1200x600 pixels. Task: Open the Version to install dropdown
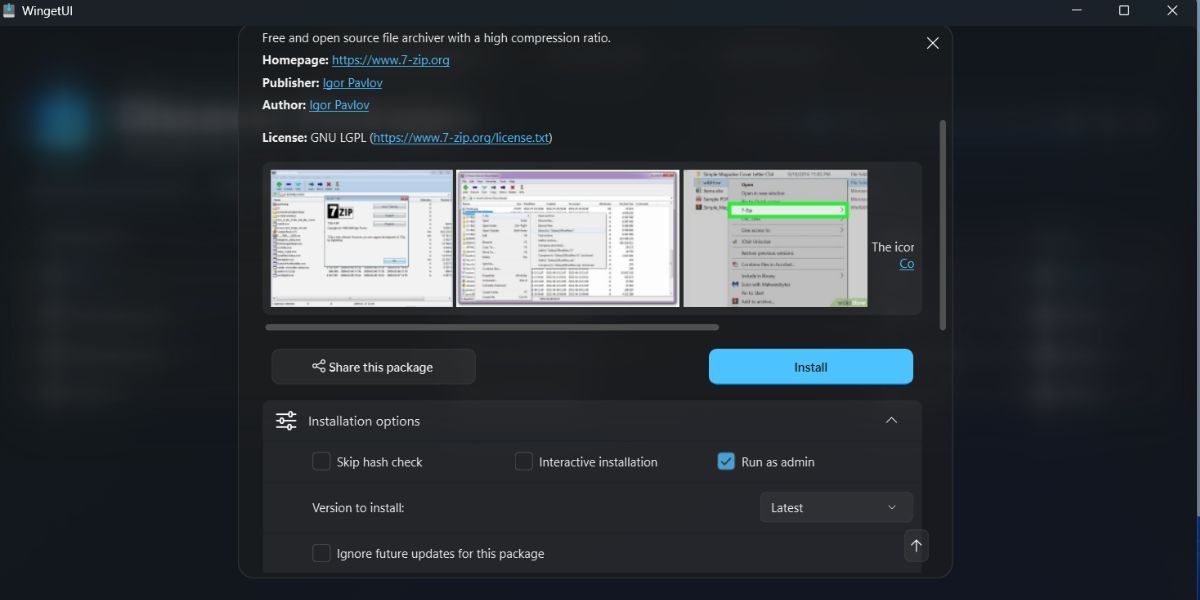[x=836, y=507]
